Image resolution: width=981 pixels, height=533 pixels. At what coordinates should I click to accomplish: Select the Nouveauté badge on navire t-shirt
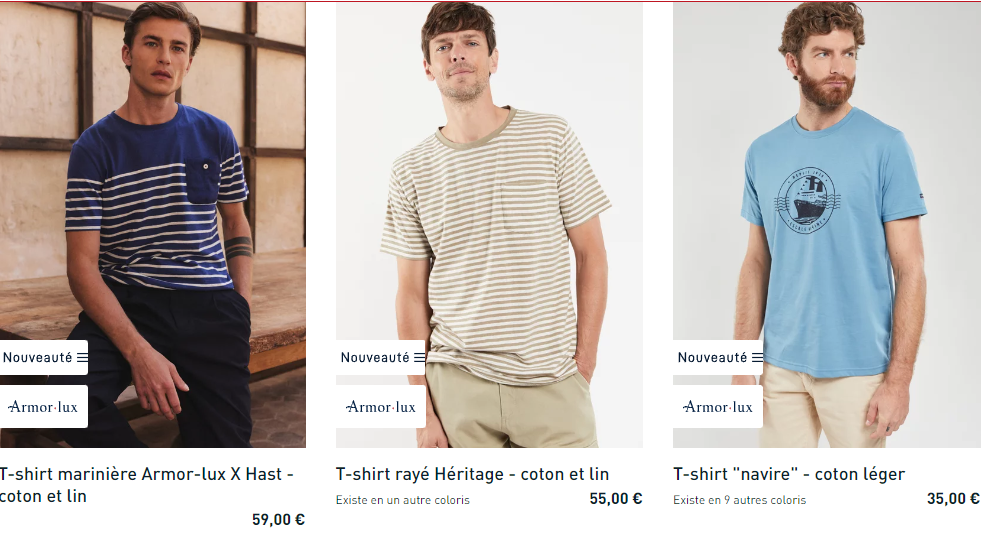pos(718,358)
